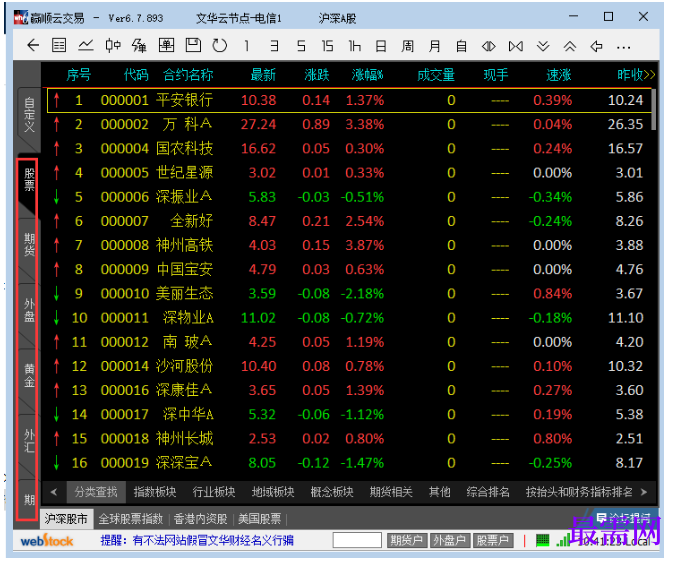Sort by the 最新 column header
The image size is (680, 562).
point(263,75)
